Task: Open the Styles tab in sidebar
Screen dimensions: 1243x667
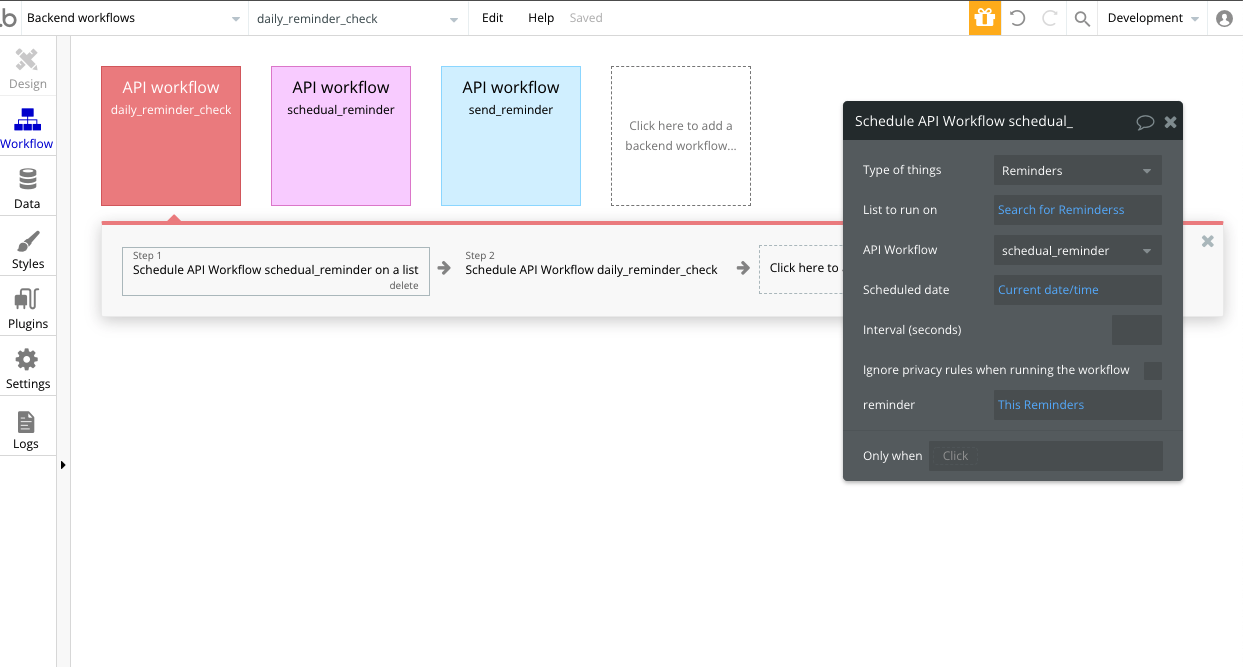Action: click(x=28, y=248)
